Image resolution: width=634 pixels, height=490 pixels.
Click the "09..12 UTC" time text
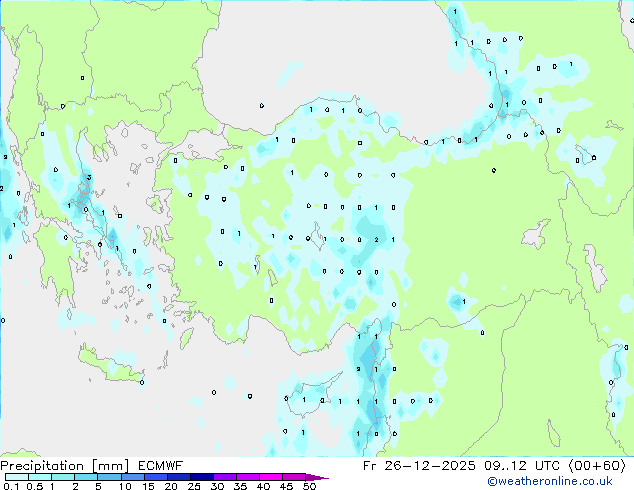coord(523,466)
